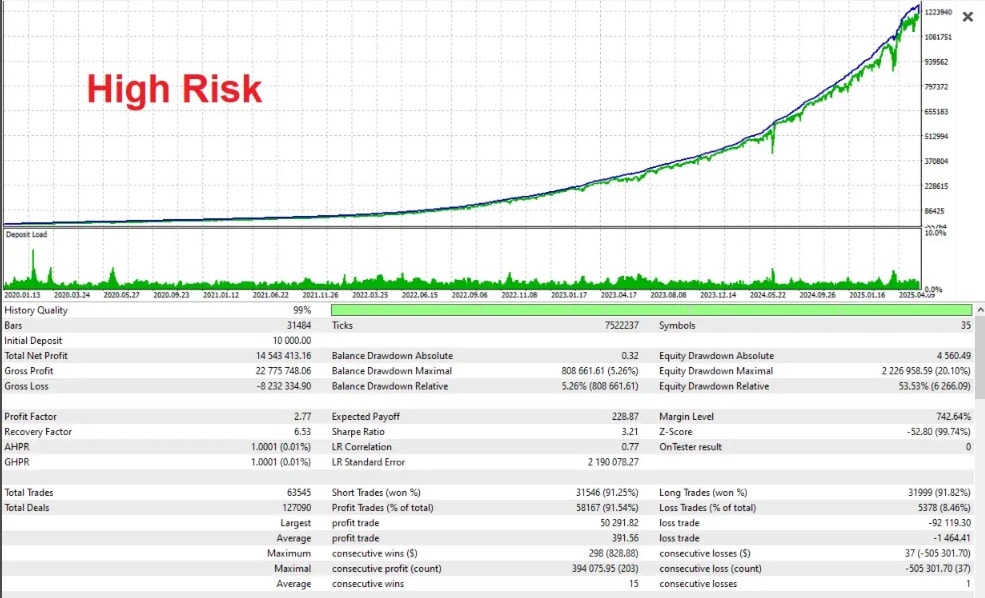Select the AHPR row value 1.0001 (0.01%)
This screenshot has width=985, height=598.
coord(281,447)
